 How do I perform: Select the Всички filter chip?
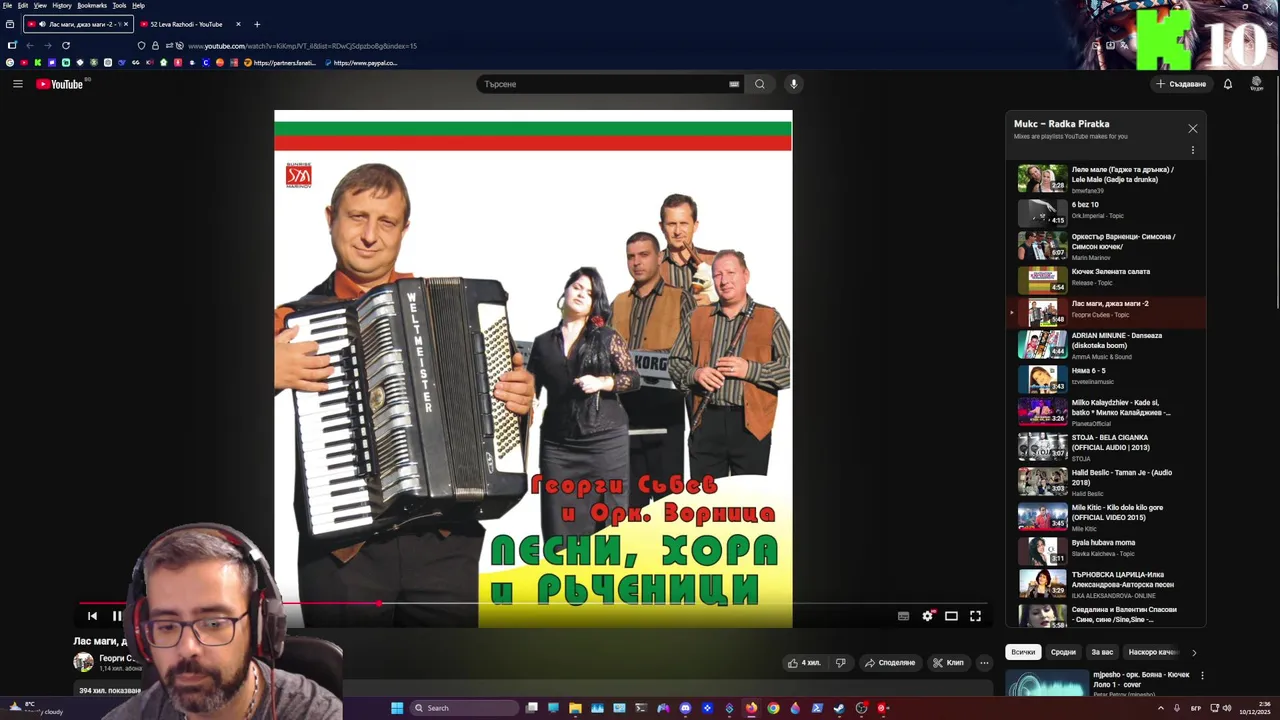(1023, 652)
